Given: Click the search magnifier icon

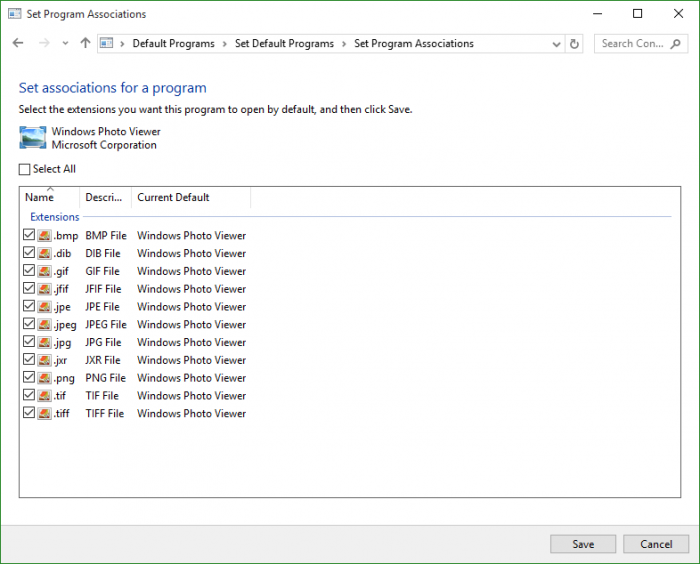Looking at the screenshot, I should [677, 44].
